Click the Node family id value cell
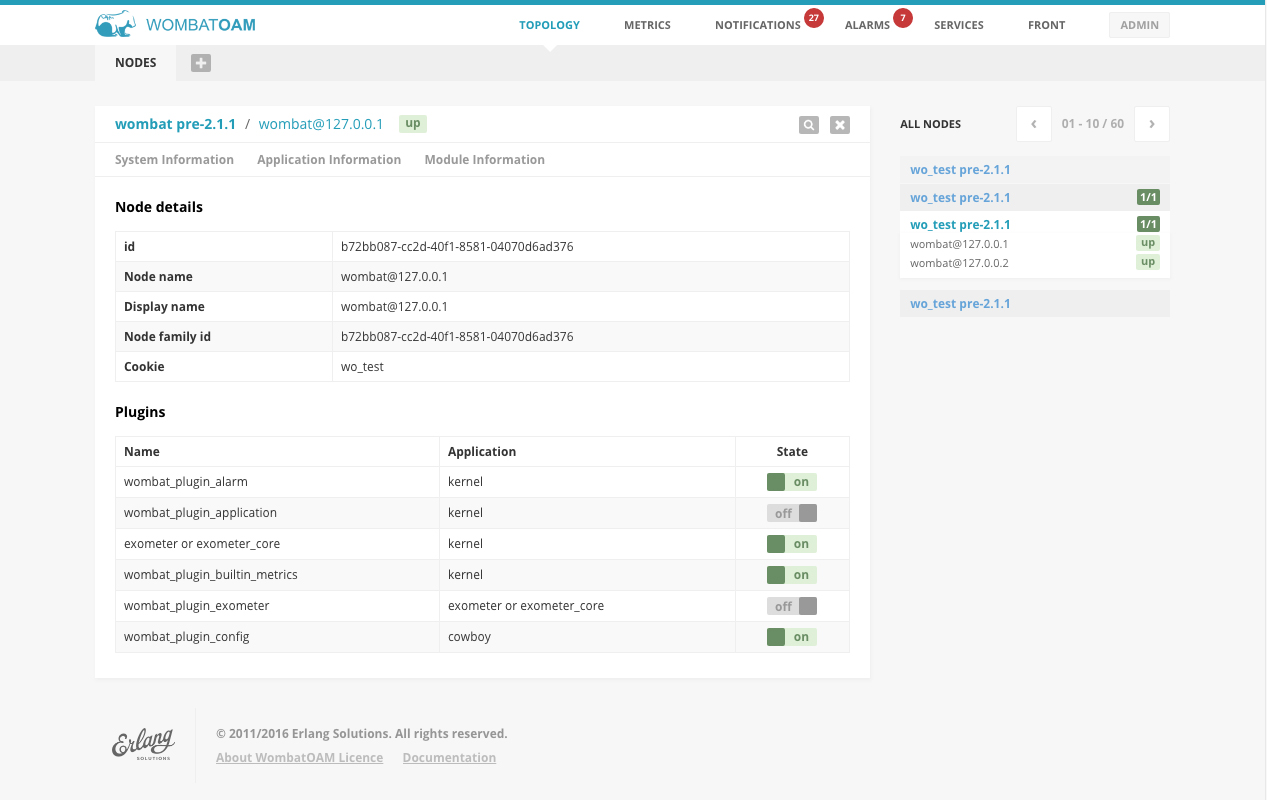This screenshot has width=1267, height=800. click(591, 337)
